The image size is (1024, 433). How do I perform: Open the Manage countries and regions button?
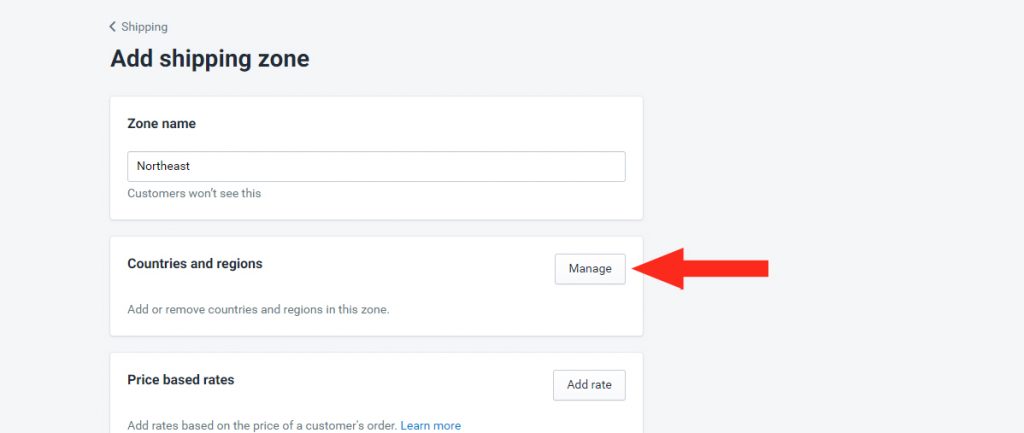click(x=590, y=268)
